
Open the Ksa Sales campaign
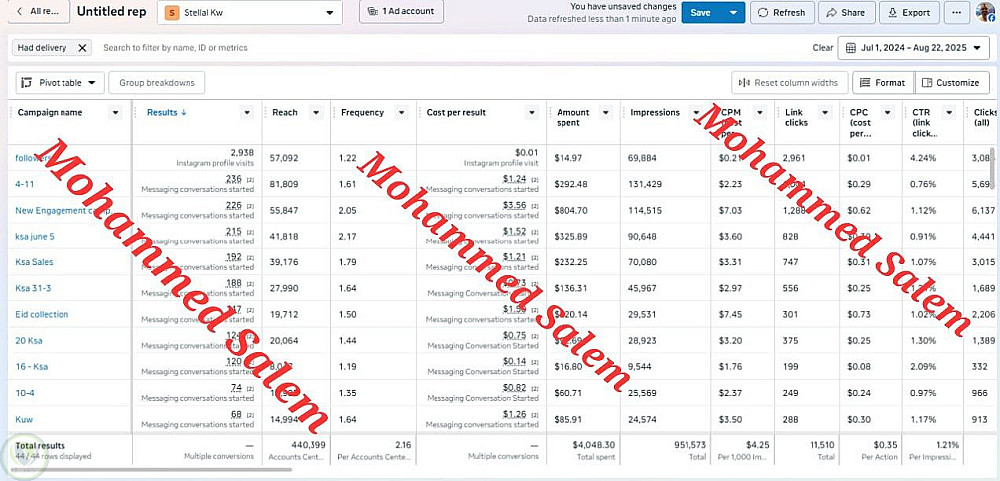click(x=34, y=262)
